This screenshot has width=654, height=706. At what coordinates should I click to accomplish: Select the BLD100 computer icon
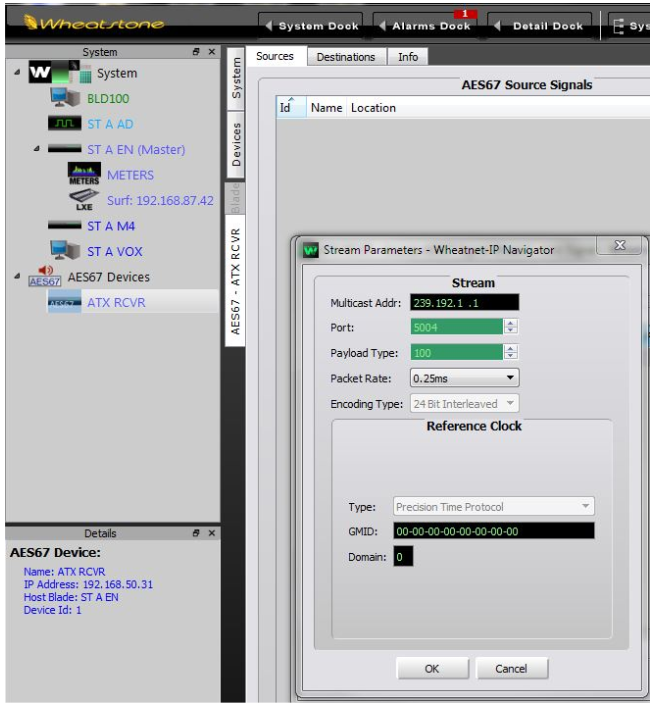click(x=65, y=98)
